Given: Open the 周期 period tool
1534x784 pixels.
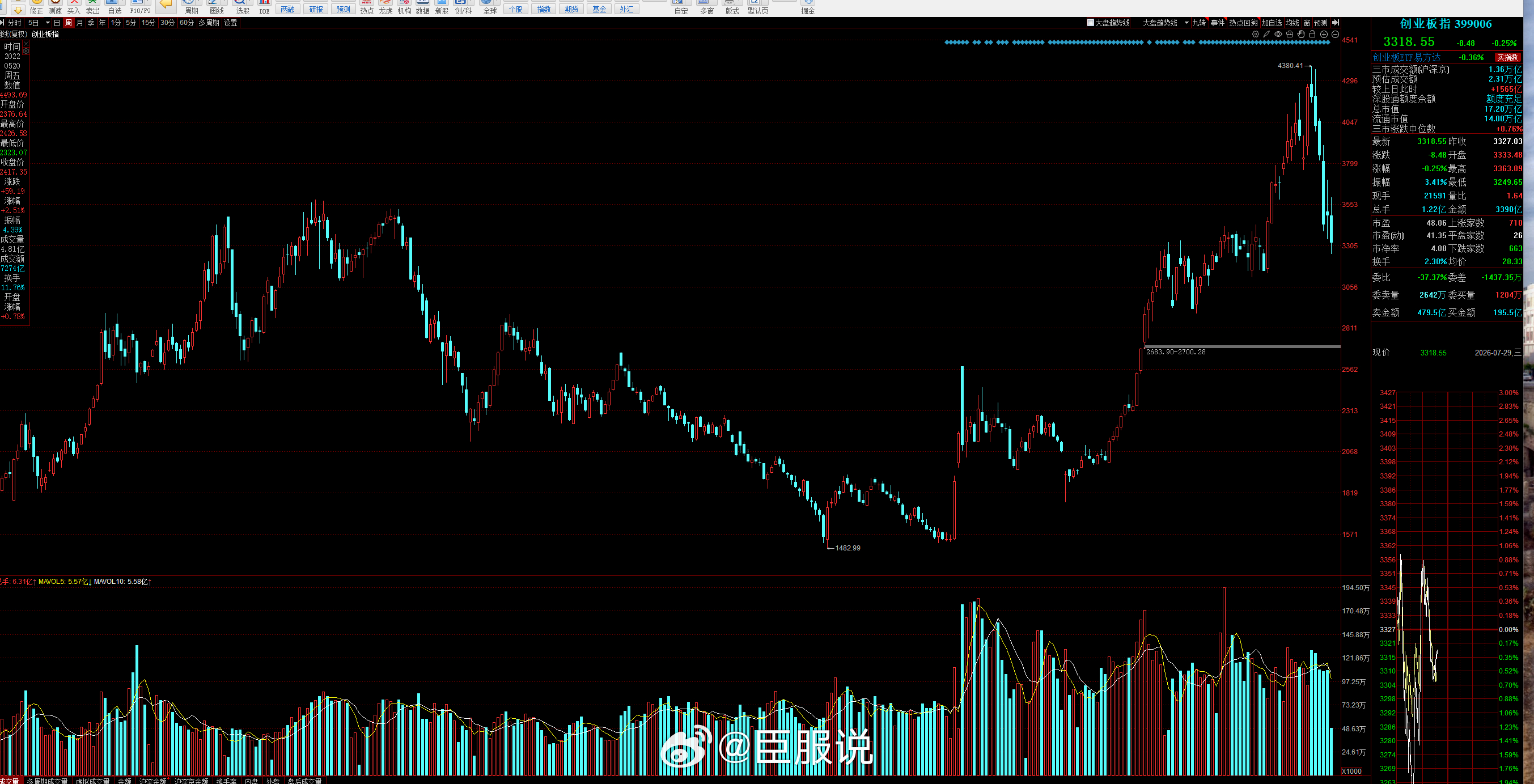Looking at the screenshot, I should click(190, 7).
